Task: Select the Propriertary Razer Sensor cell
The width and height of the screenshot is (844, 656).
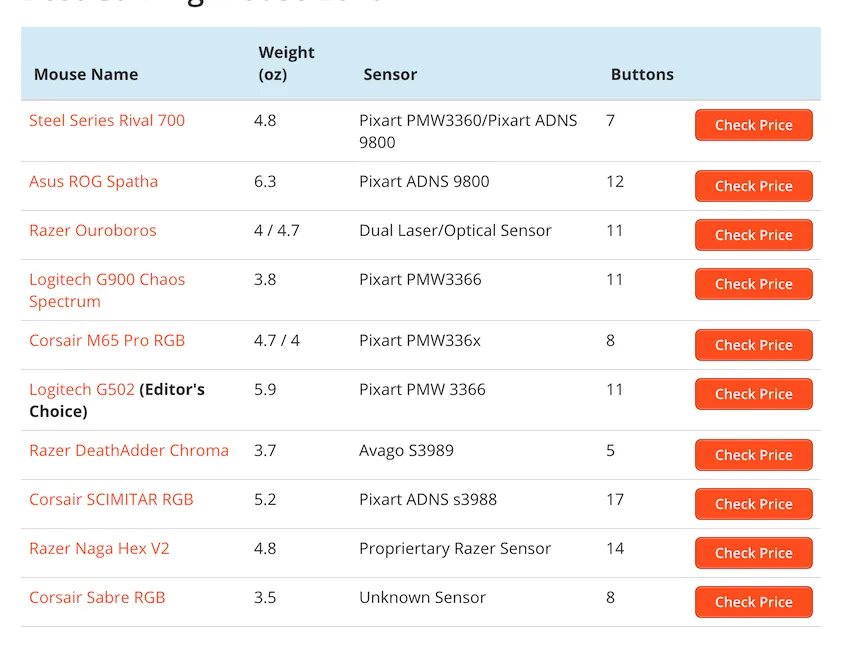Action: tap(455, 548)
